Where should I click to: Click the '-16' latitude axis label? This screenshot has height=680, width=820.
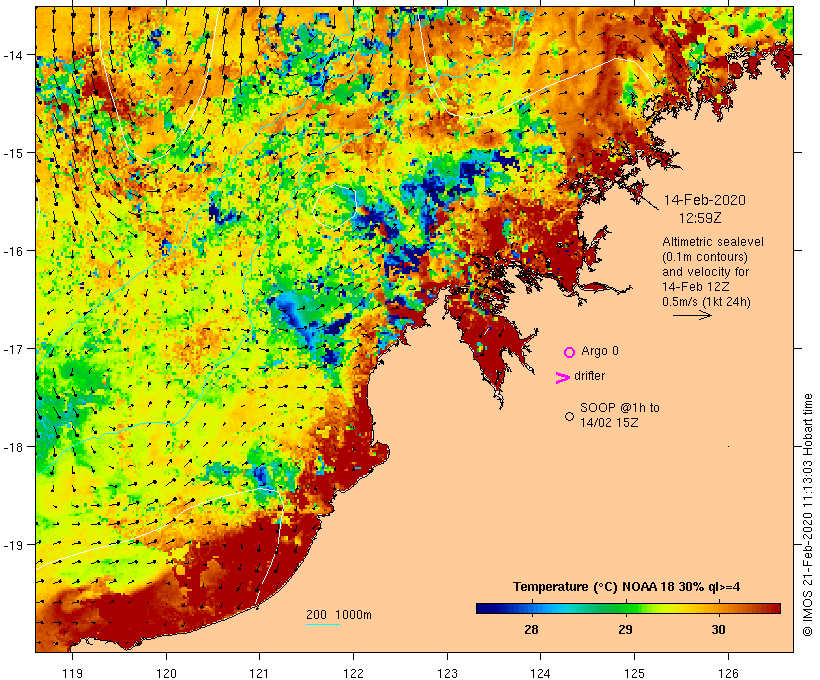12,251
